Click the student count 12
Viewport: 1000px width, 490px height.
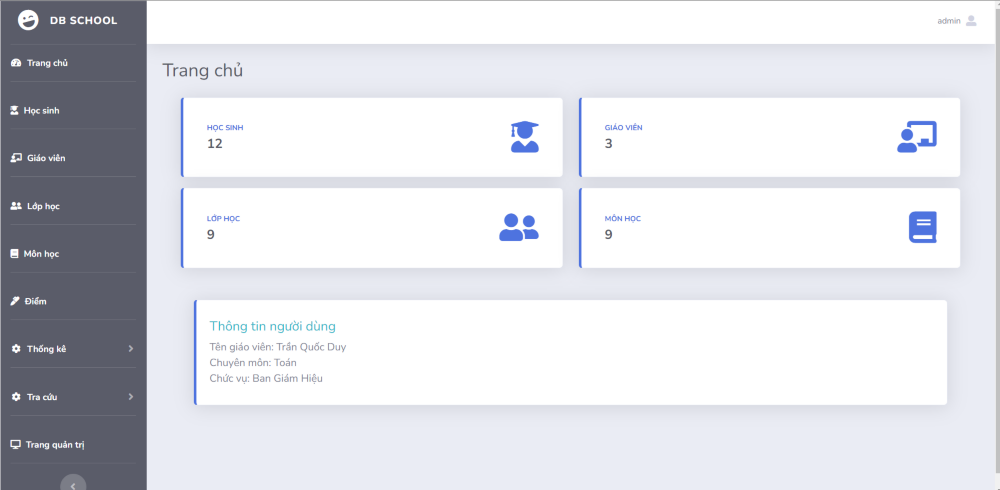[214, 144]
